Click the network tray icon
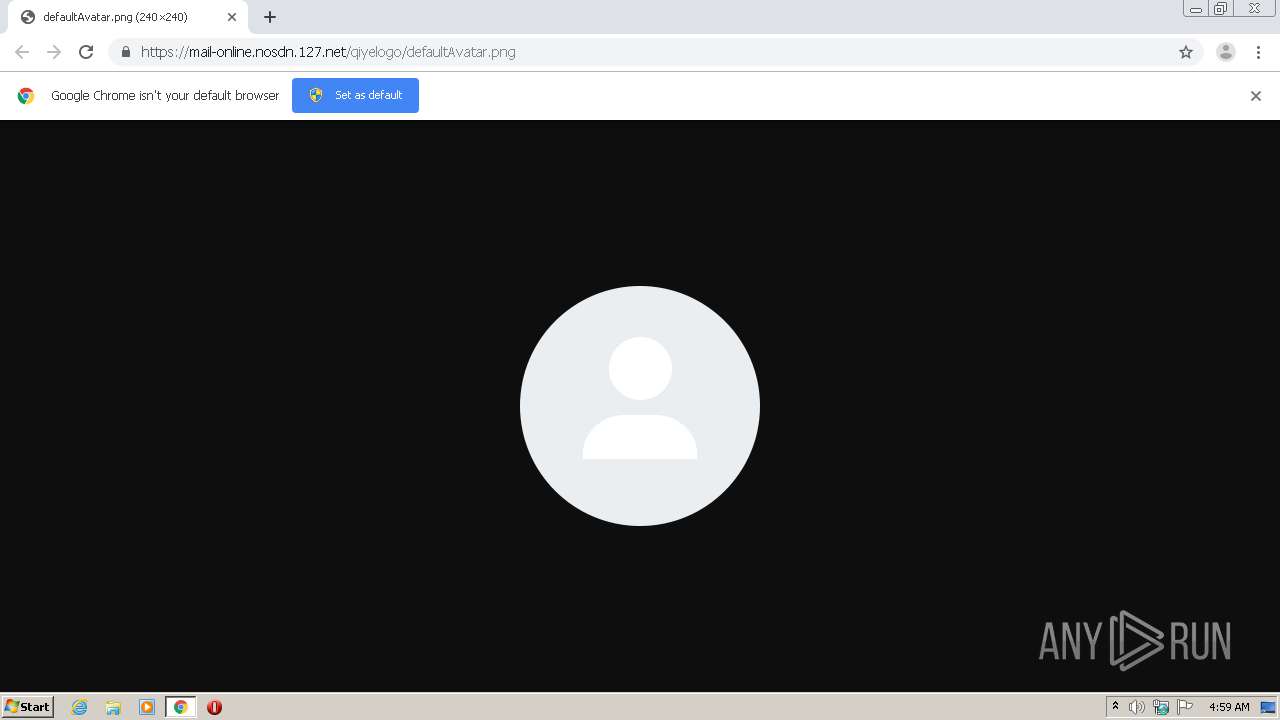Screen dimensions: 1280x720 point(1161,707)
